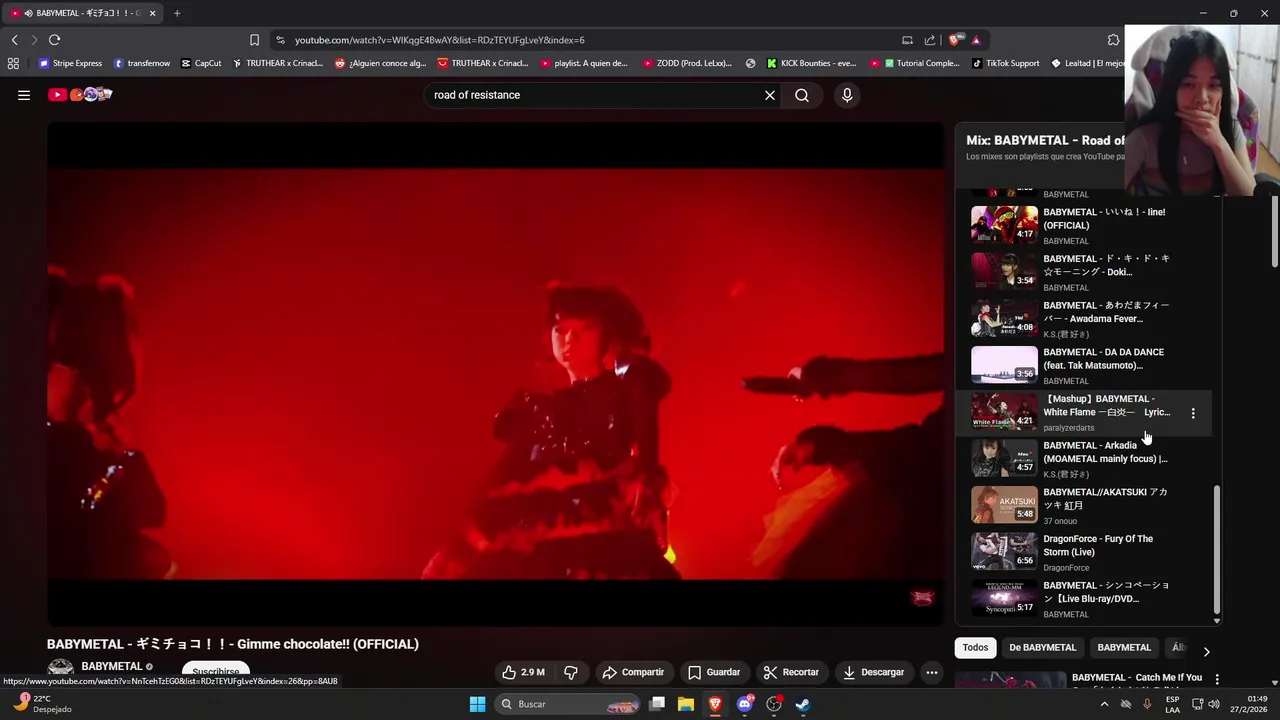Viewport: 1280px width, 720px height.
Task: Click the mix playlist scrollbar
Action: click(1217, 549)
